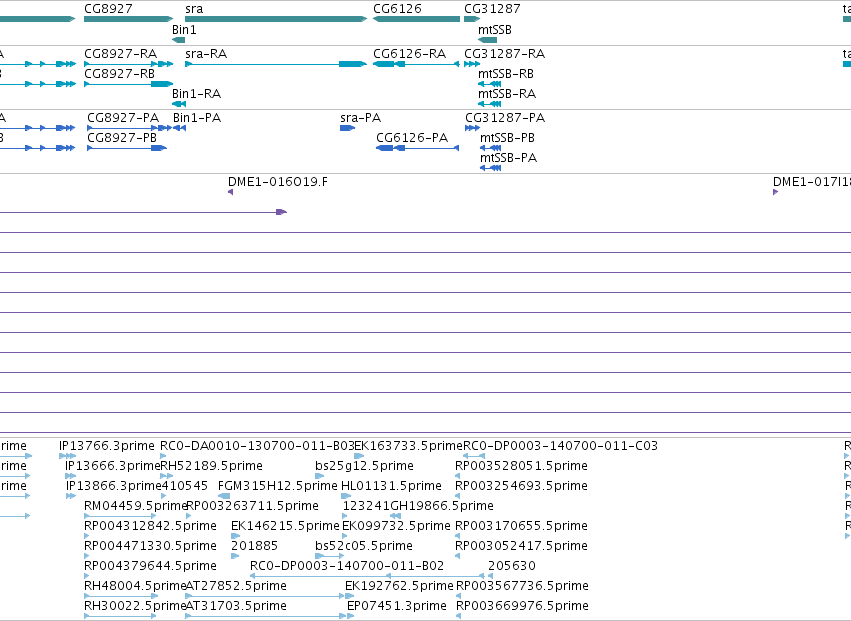The height and width of the screenshot is (621, 851).
Task: Click mtSSB-PB protein feature
Action: pyautogui.click(x=491, y=148)
